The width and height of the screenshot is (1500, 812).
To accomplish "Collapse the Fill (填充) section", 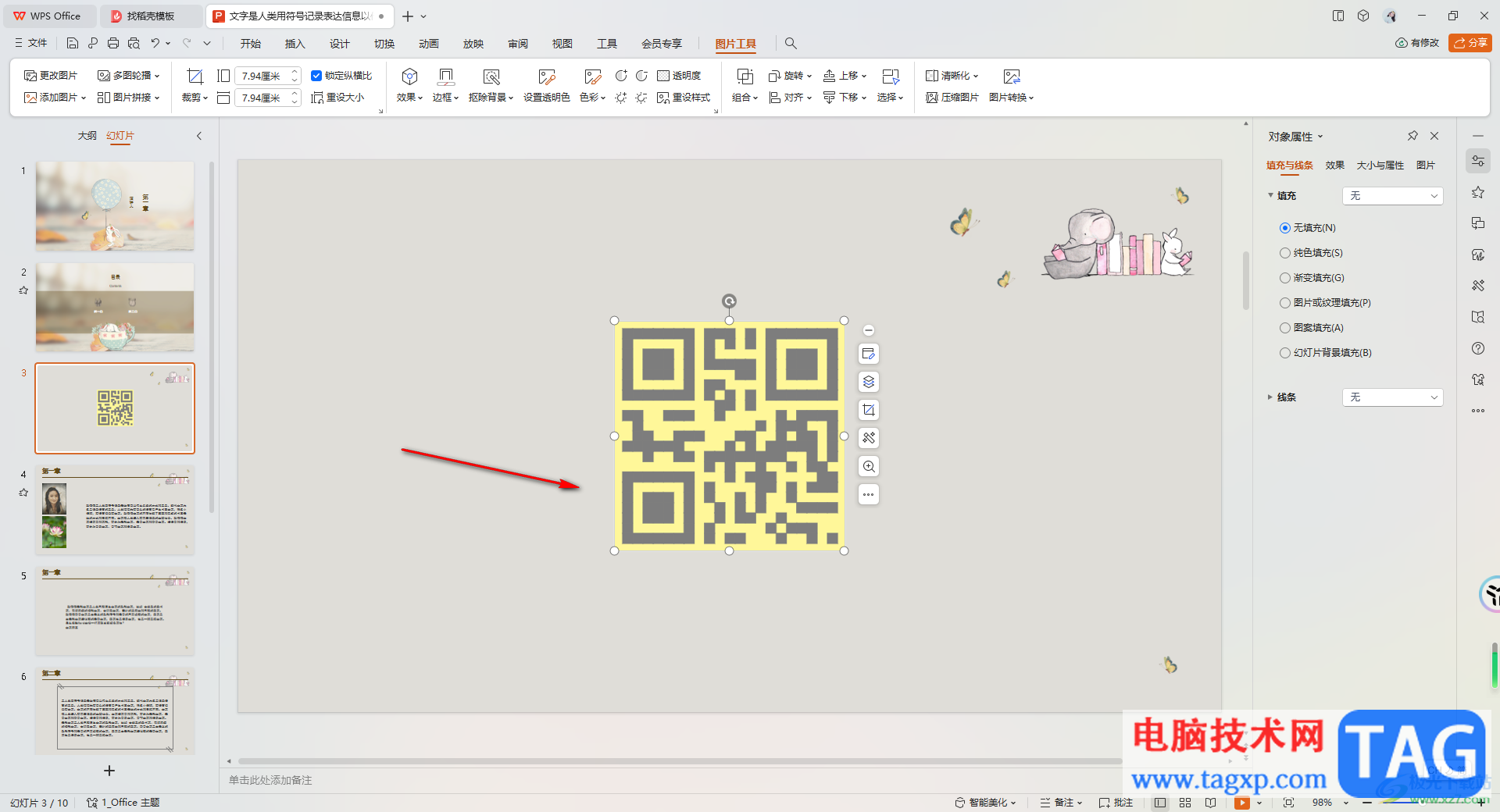I will pyautogui.click(x=1270, y=195).
